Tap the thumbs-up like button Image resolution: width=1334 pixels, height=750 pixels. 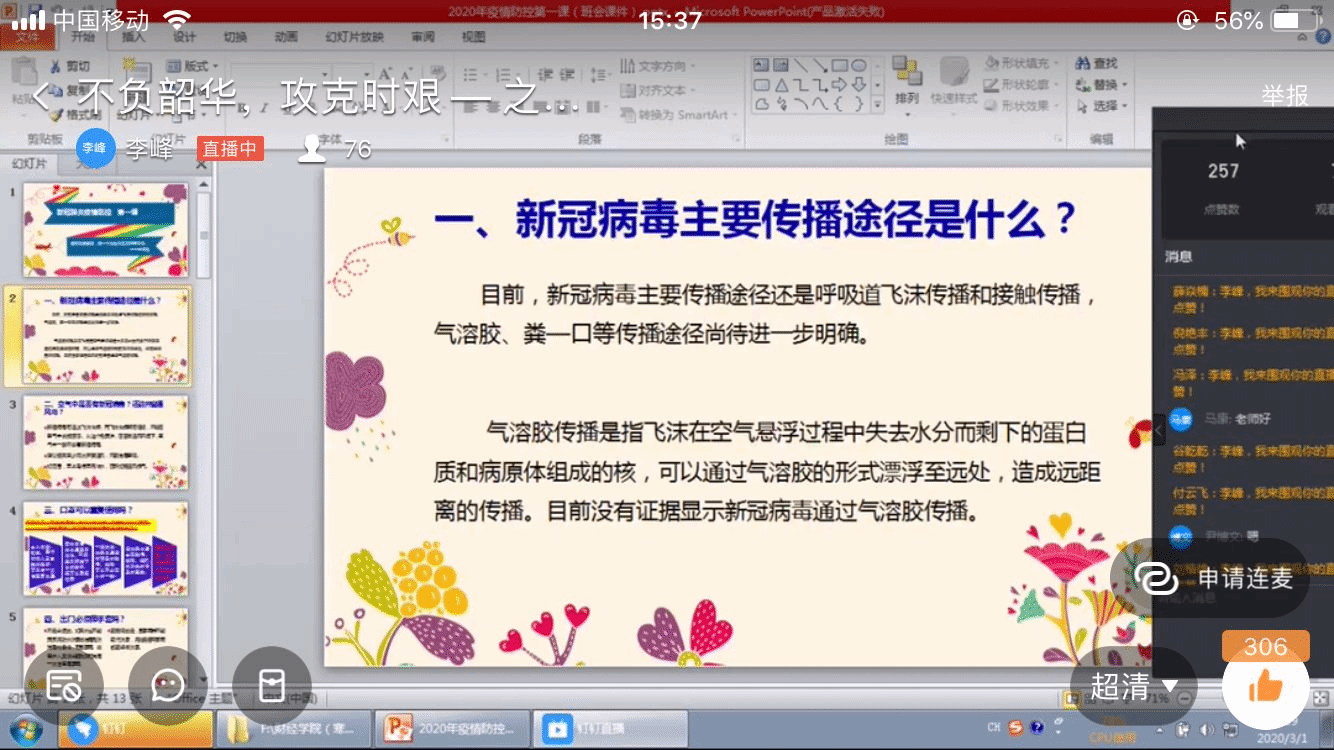[1266, 686]
